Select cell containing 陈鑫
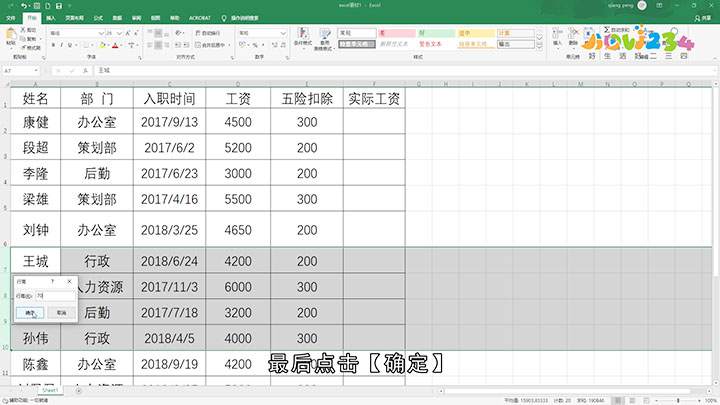The width and height of the screenshot is (720, 405). (x=35, y=364)
